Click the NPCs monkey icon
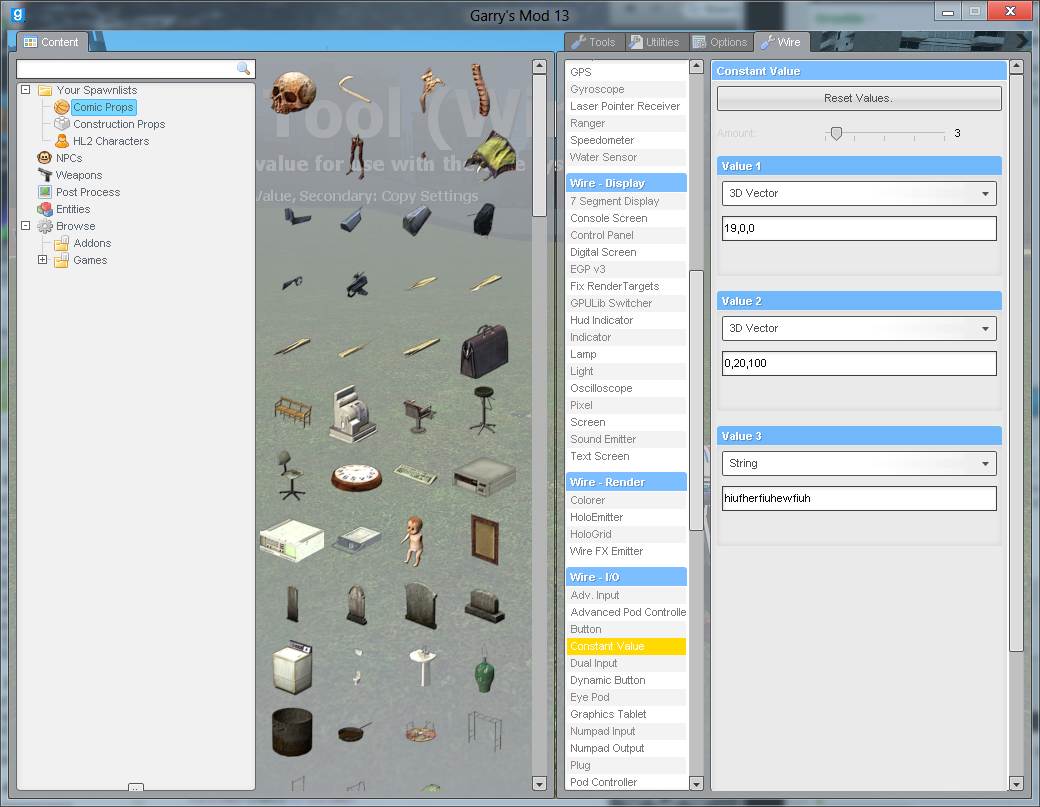Viewport: 1040px width, 807px height. [x=45, y=158]
